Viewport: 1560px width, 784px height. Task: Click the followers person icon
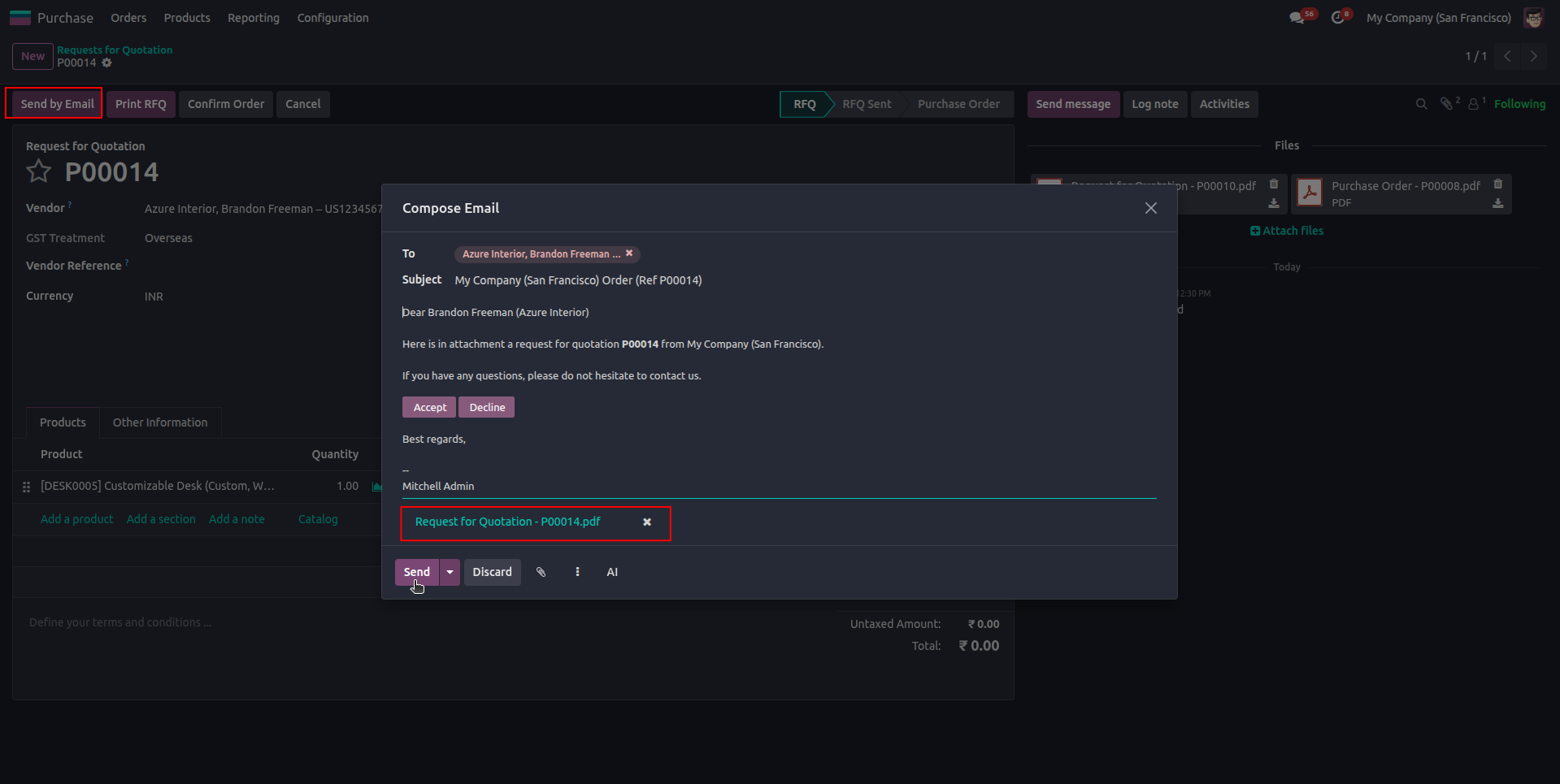point(1473,104)
